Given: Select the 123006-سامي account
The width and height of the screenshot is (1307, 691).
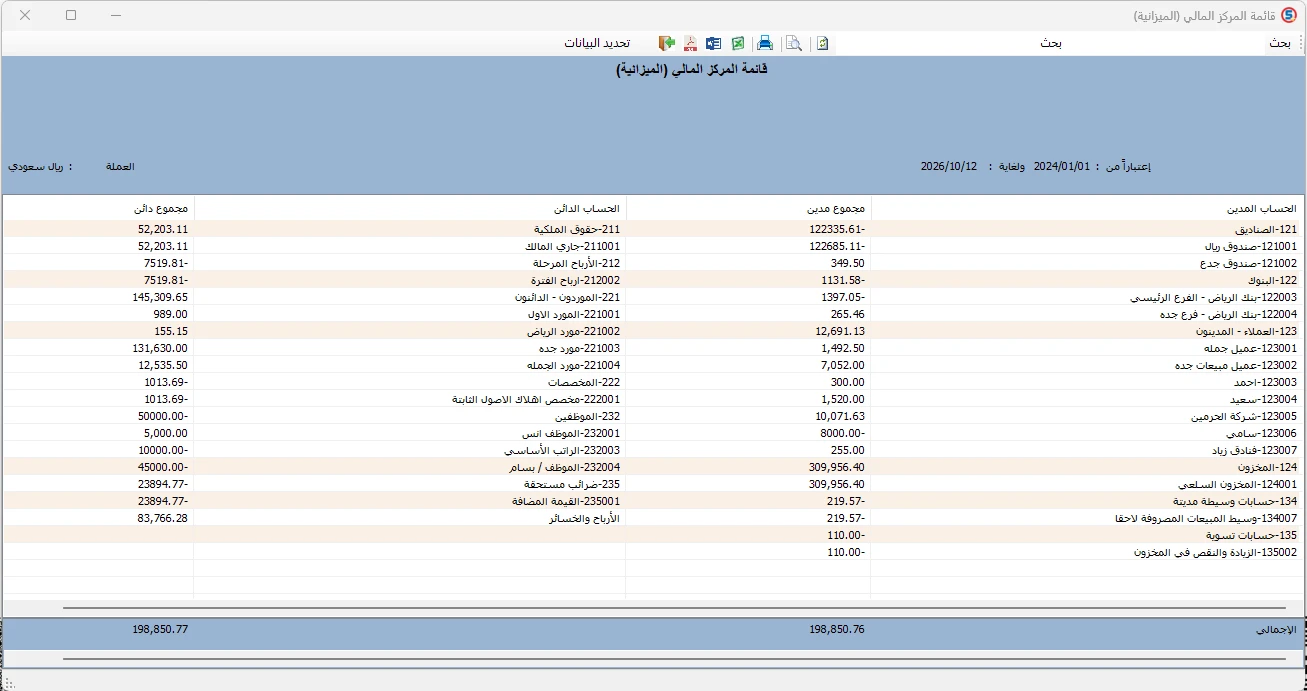Looking at the screenshot, I should click(1263, 433).
